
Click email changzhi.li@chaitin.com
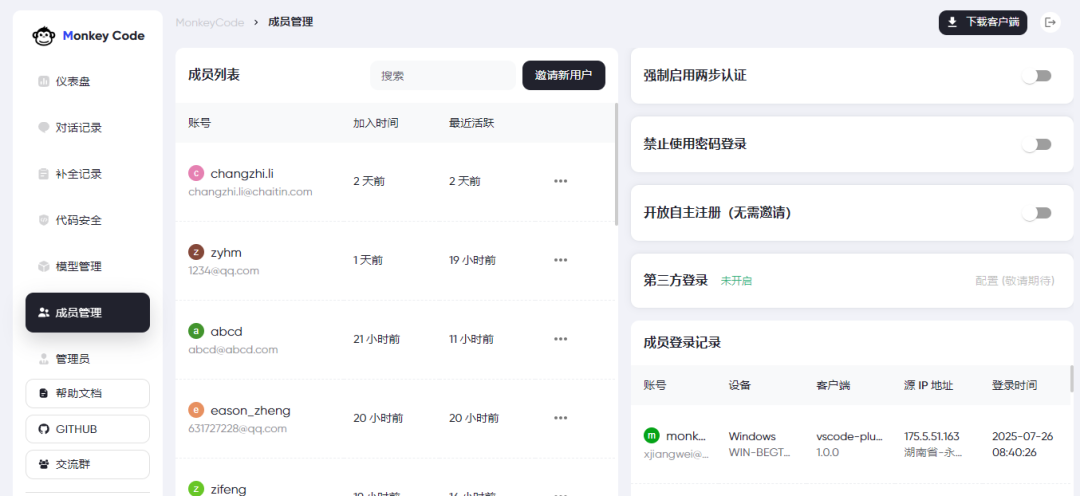(x=250, y=192)
